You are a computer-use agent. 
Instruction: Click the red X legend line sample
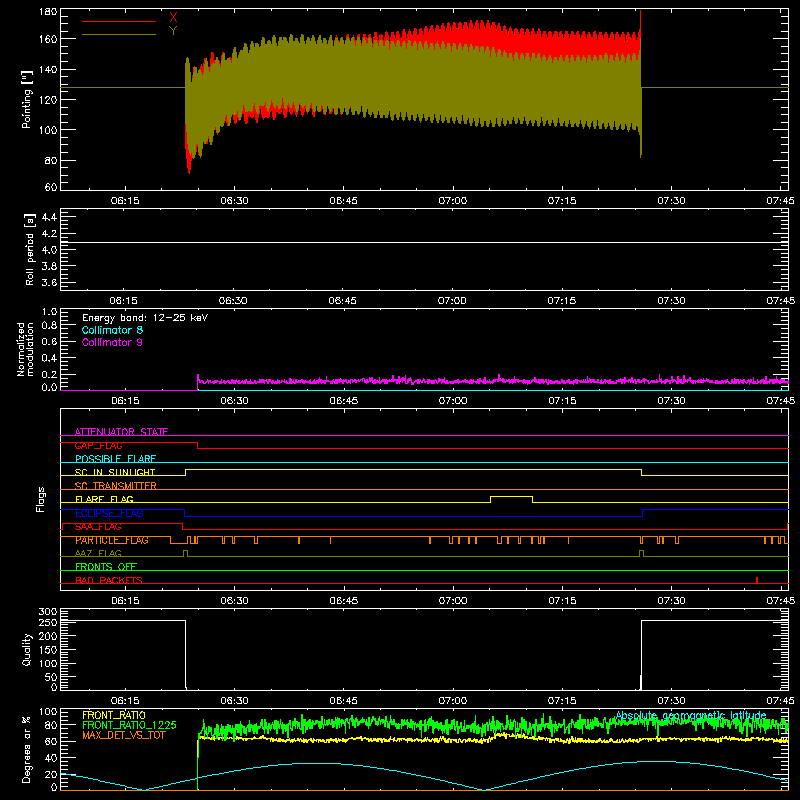pos(119,21)
